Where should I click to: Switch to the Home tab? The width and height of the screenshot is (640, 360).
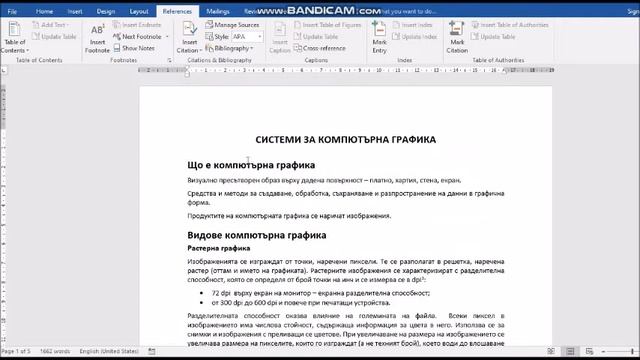click(x=44, y=11)
